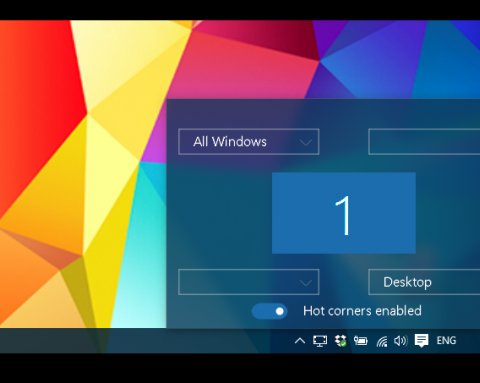
Task: Click the Hot corners enabled label
Action: [x=362, y=311]
